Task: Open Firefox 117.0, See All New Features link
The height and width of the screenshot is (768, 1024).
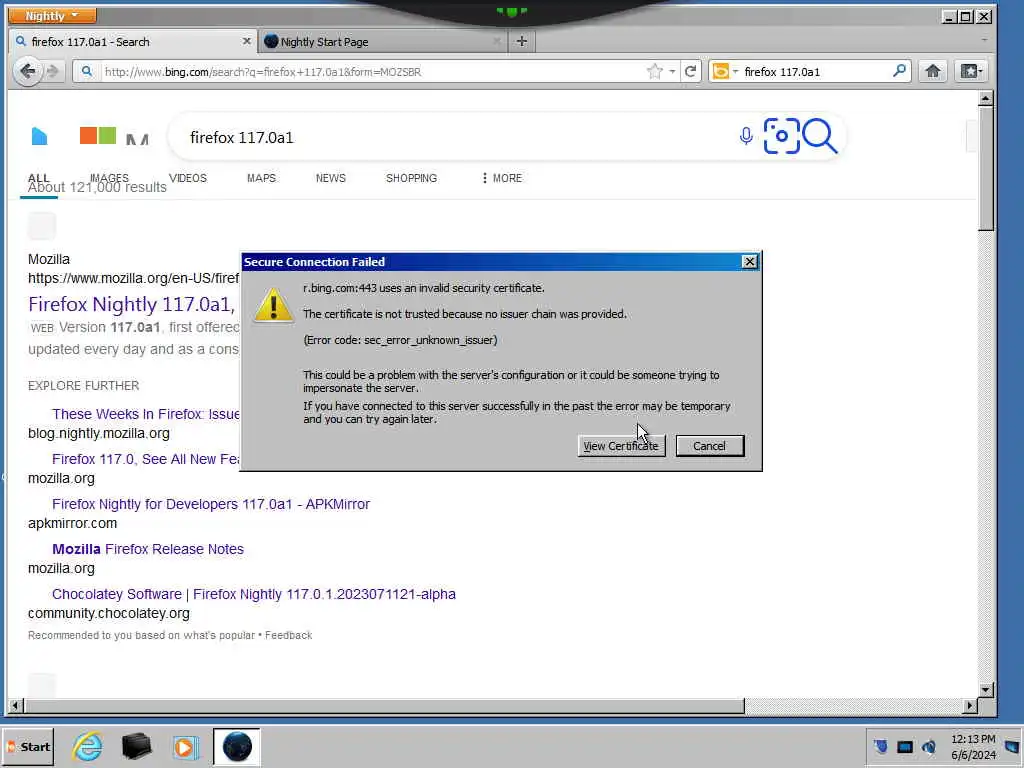Action: point(146,459)
